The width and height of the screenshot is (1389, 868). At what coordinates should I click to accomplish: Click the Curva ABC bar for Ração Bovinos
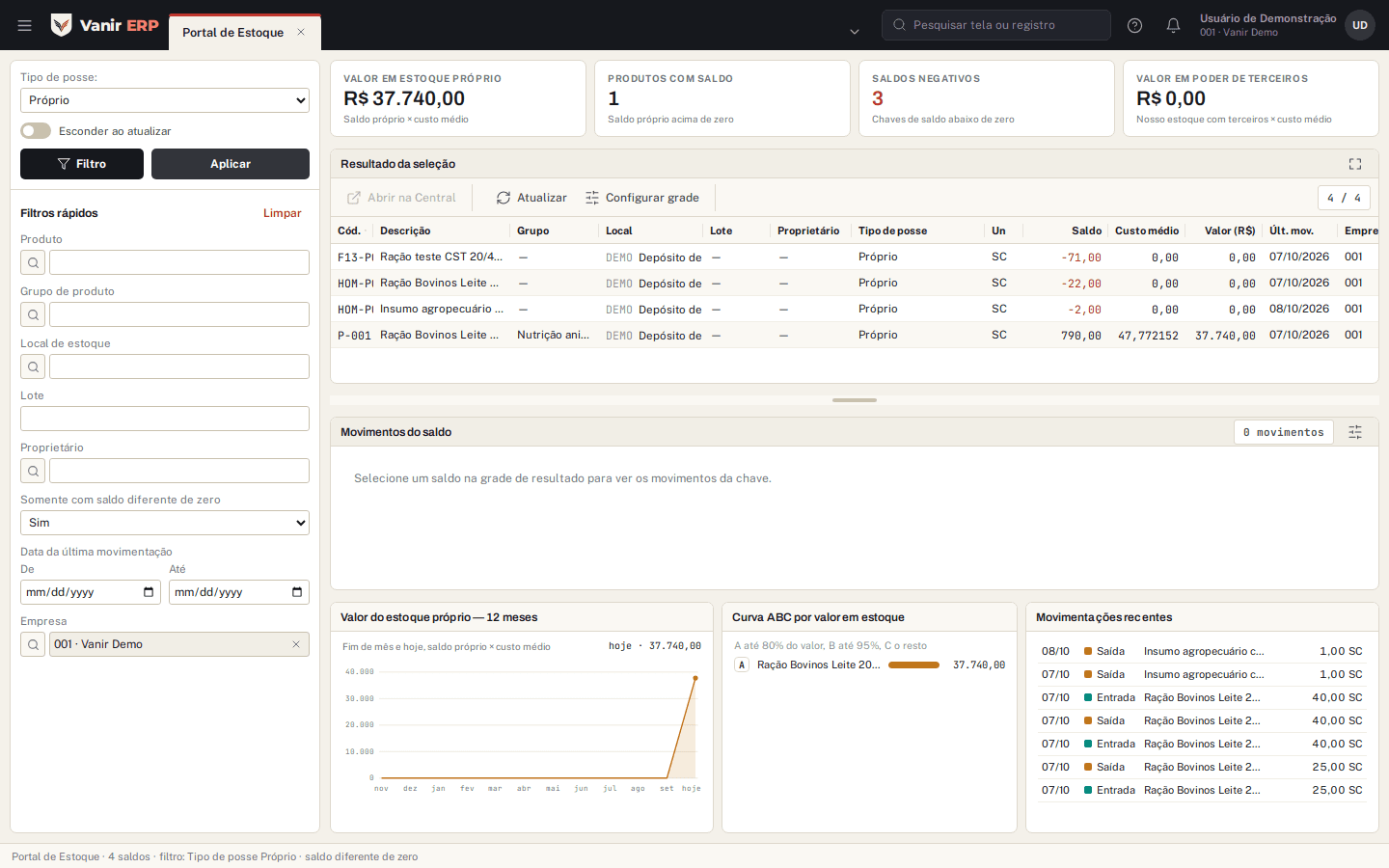point(913,665)
